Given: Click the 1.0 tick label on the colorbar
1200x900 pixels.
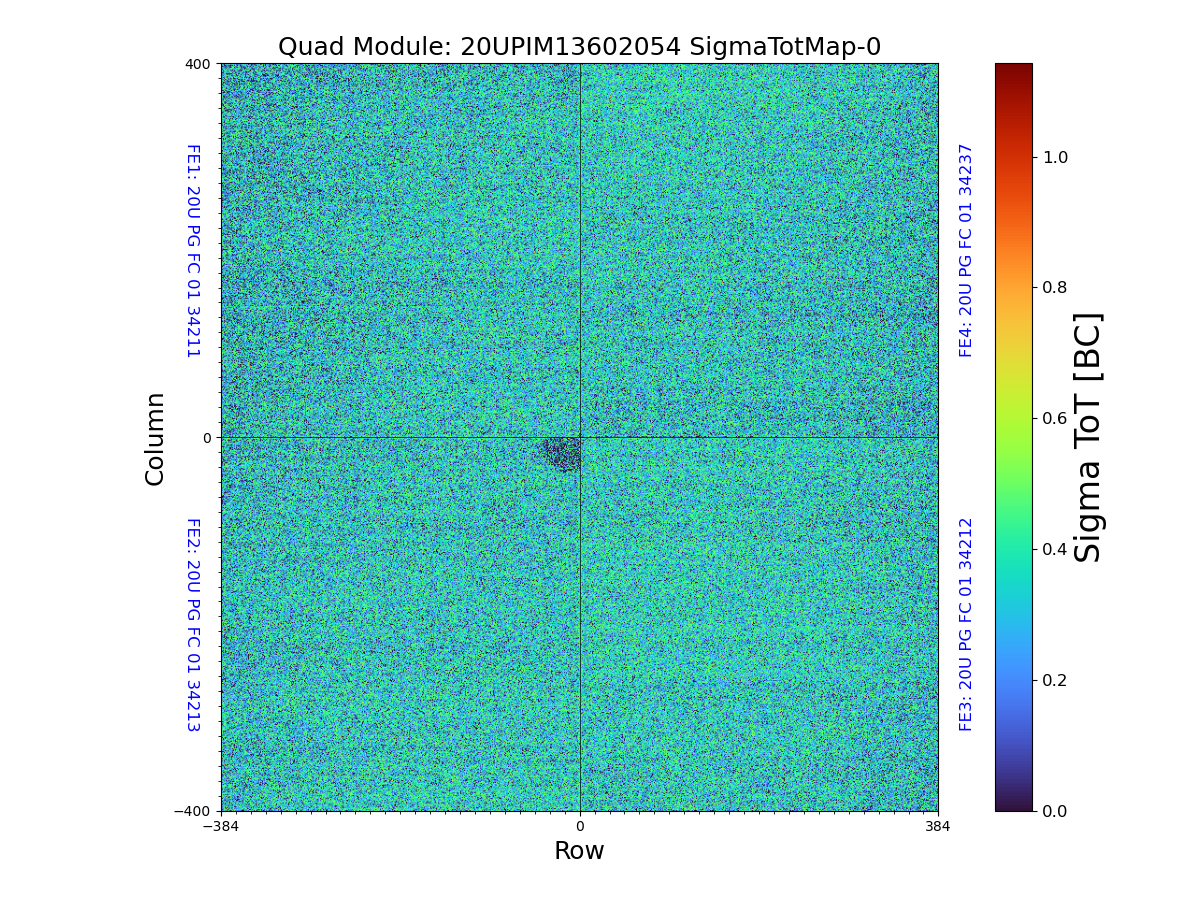Looking at the screenshot, I should click(x=1055, y=157).
